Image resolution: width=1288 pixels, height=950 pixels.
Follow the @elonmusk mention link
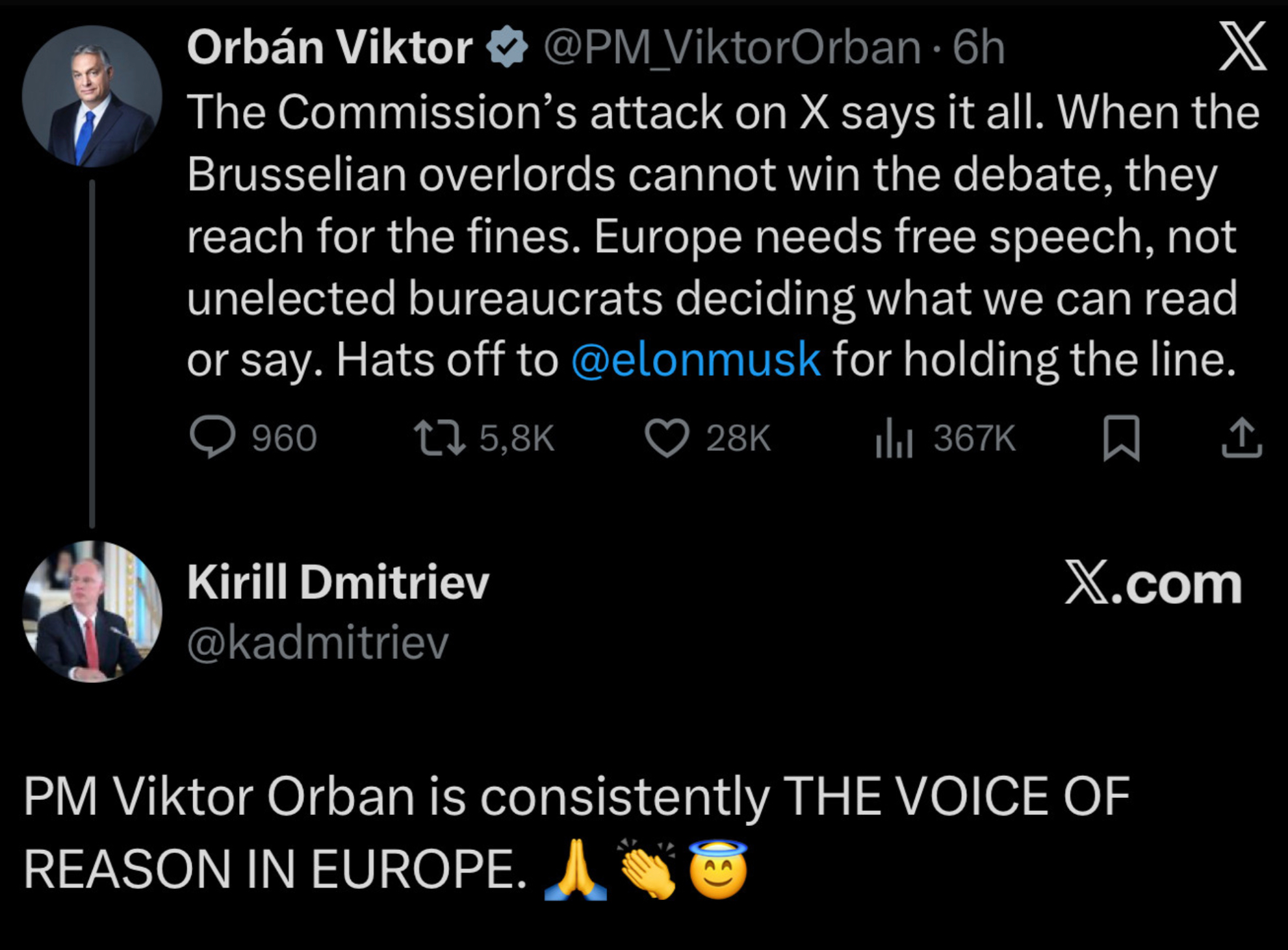click(695, 359)
